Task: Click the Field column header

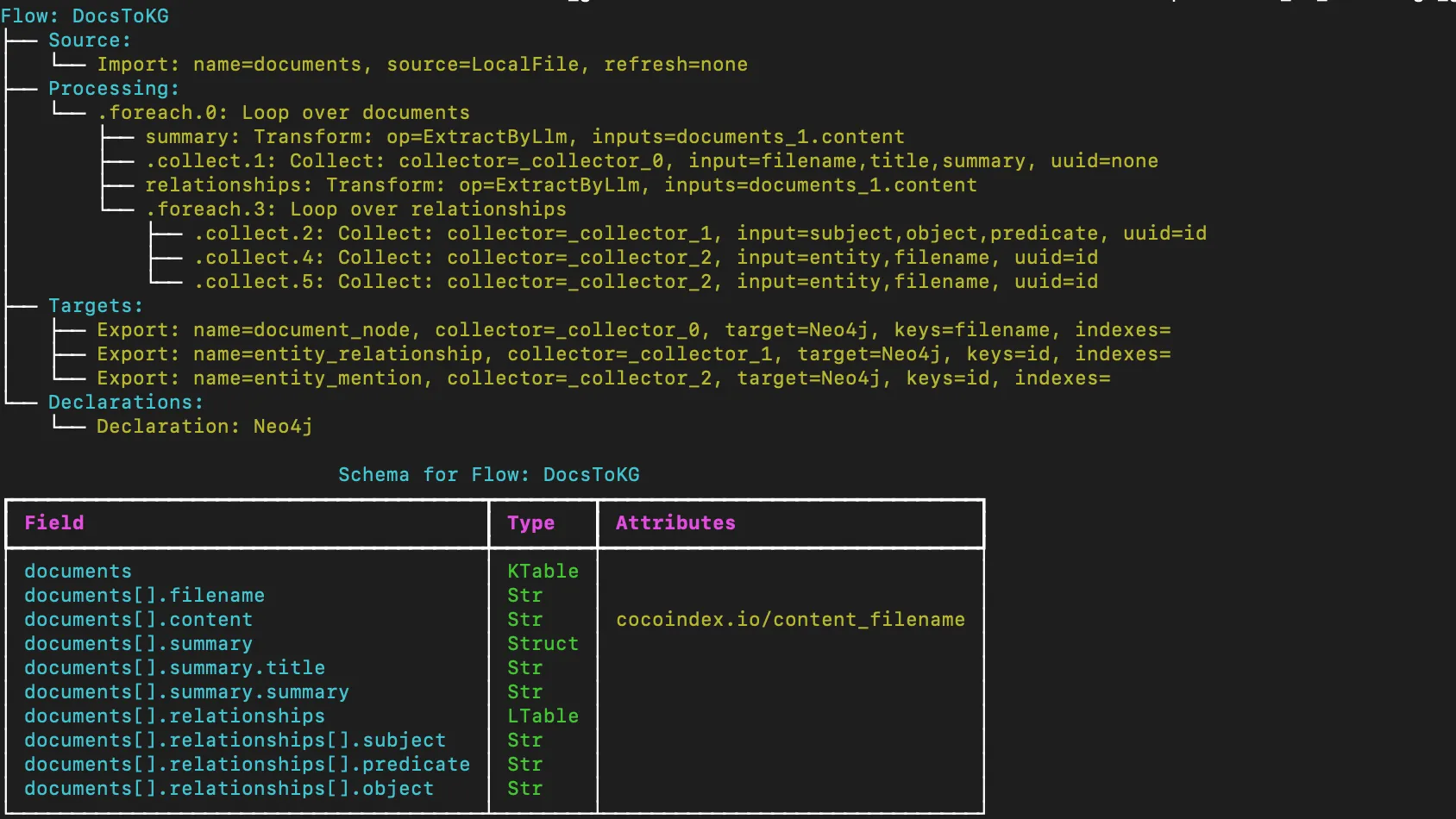Action: click(x=54, y=522)
